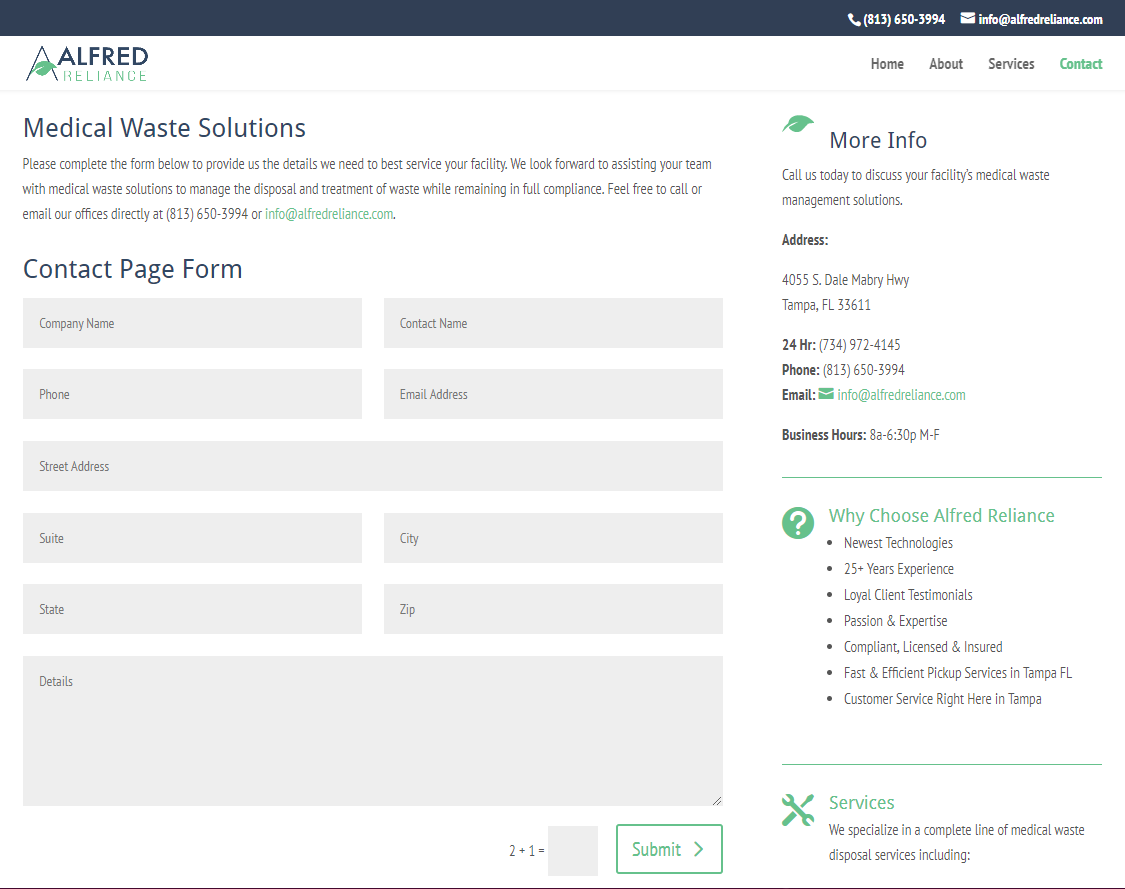Click the Tampa, FL 33611 line
Viewport: 1125px width, 889px height.
tap(826, 305)
